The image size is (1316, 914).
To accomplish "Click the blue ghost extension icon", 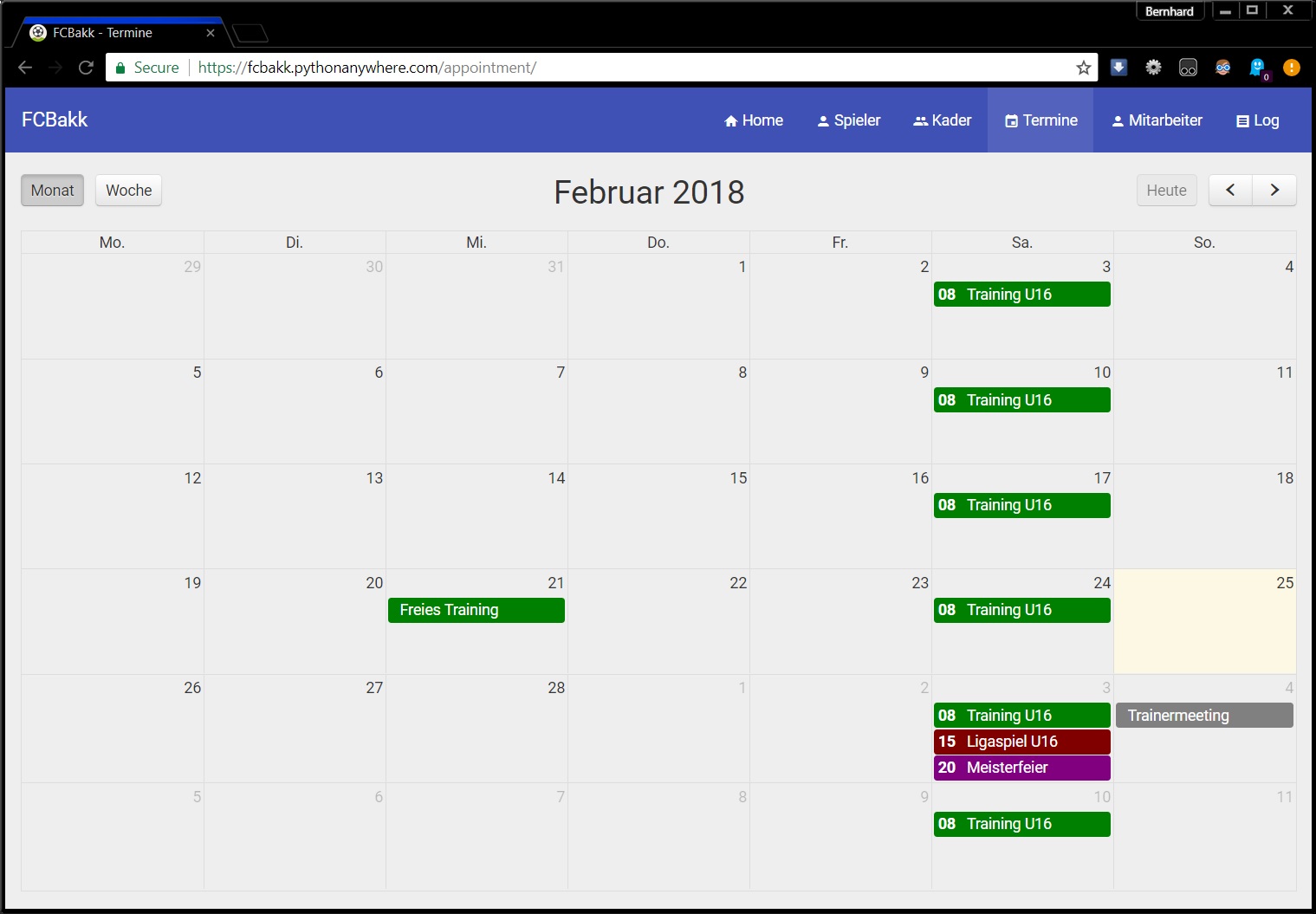I will pyautogui.click(x=1257, y=68).
